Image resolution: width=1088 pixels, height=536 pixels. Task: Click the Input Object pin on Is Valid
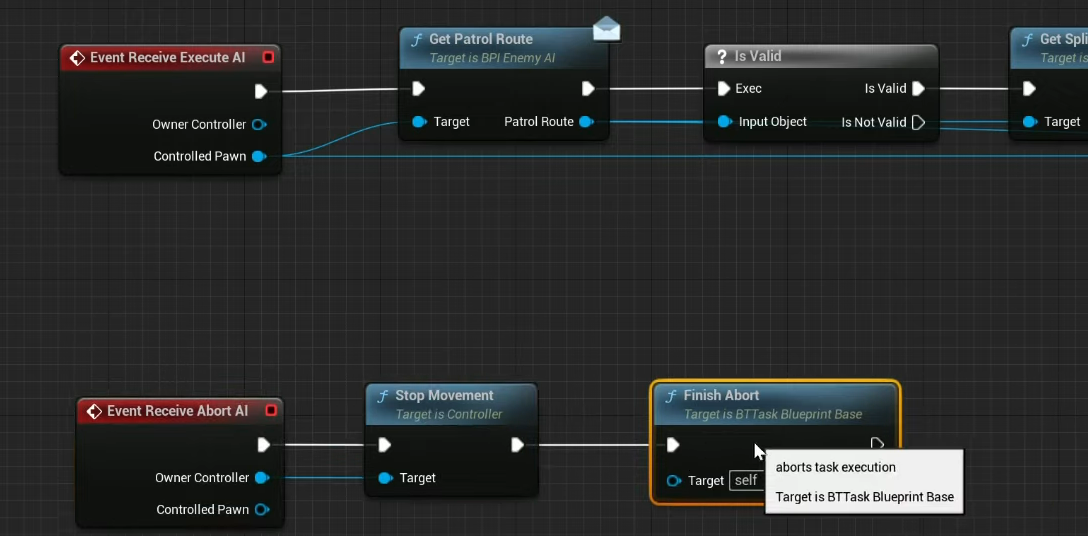(x=724, y=122)
